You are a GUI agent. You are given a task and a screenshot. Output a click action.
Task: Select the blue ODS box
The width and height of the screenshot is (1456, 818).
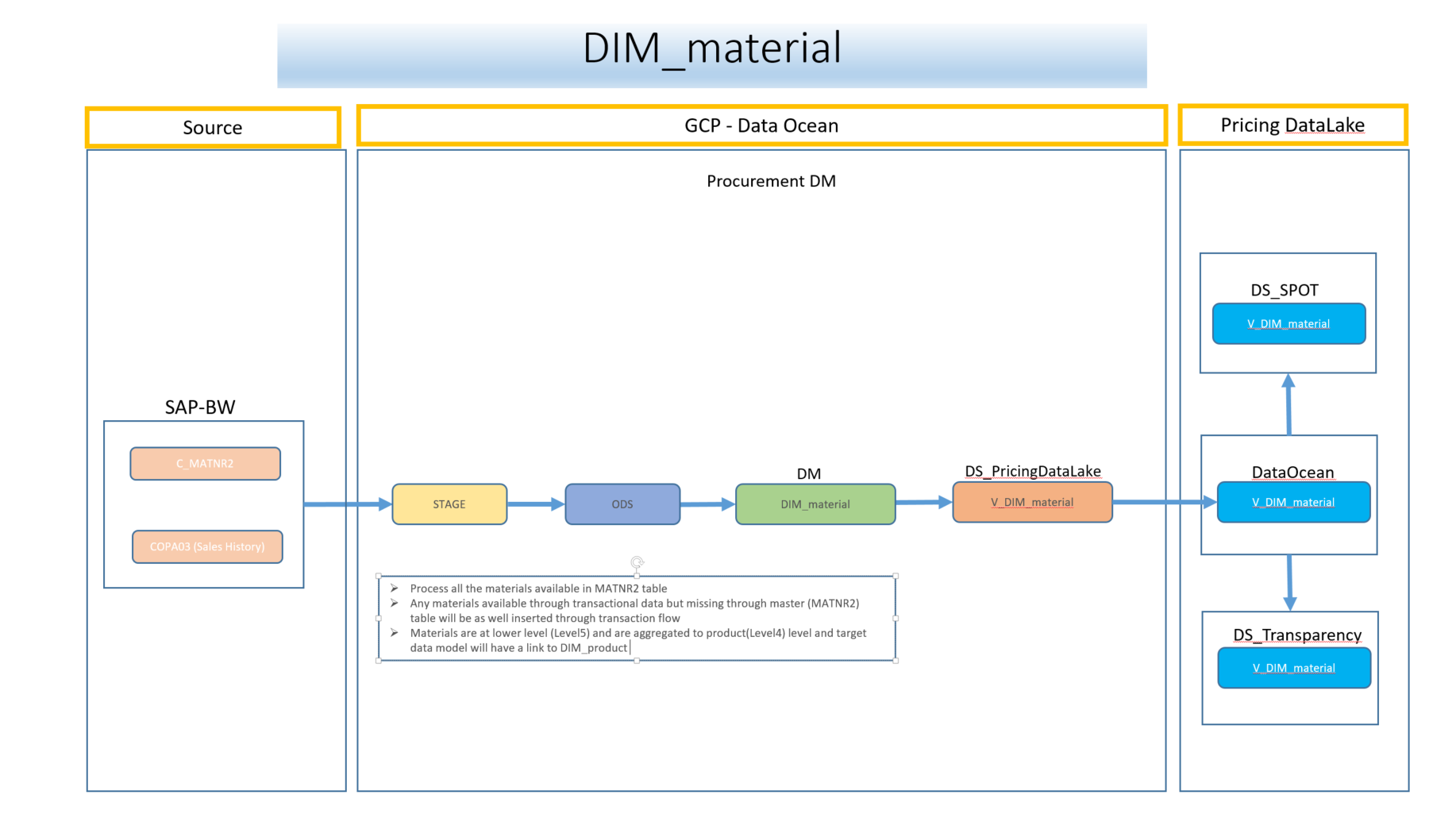[x=622, y=504]
